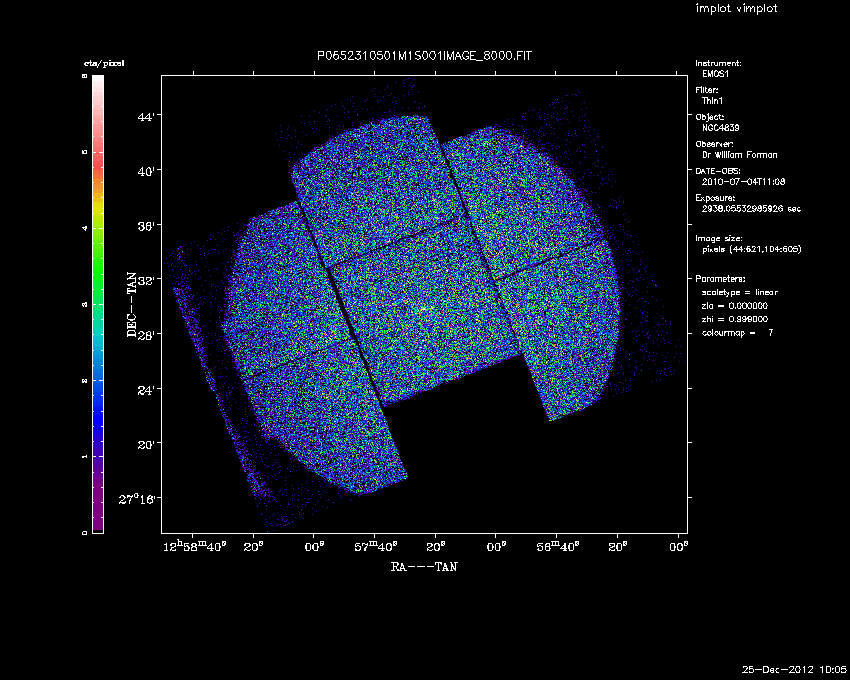
Task: Click the 44' declination tick label
Action: tap(146, 117)
